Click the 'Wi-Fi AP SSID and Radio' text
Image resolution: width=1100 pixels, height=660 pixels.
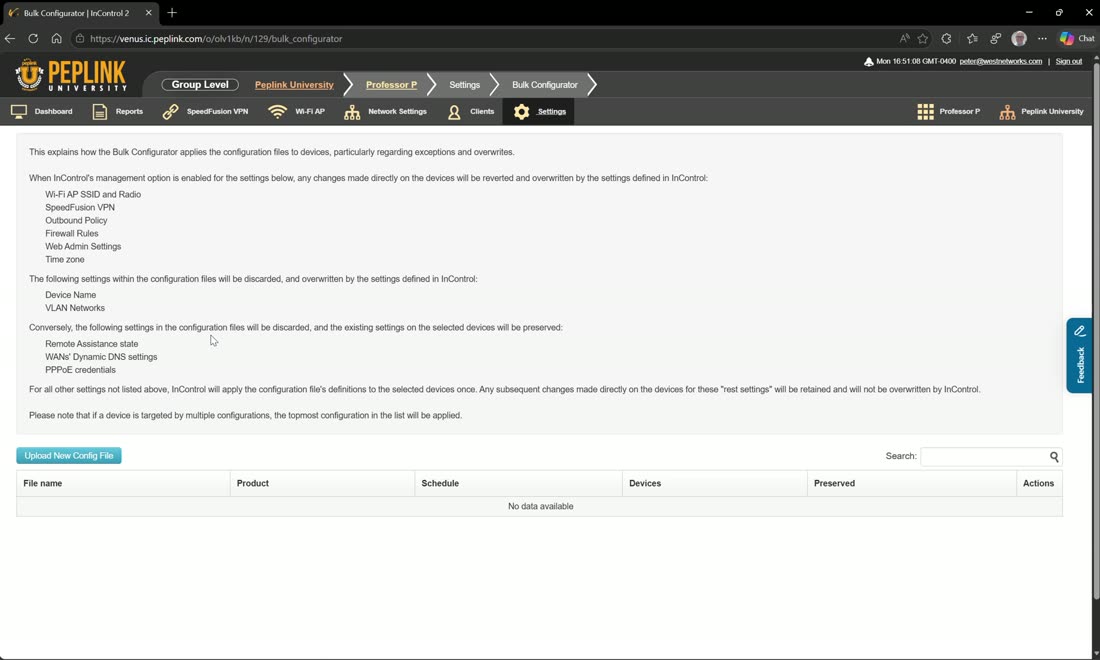coord(93,194)
